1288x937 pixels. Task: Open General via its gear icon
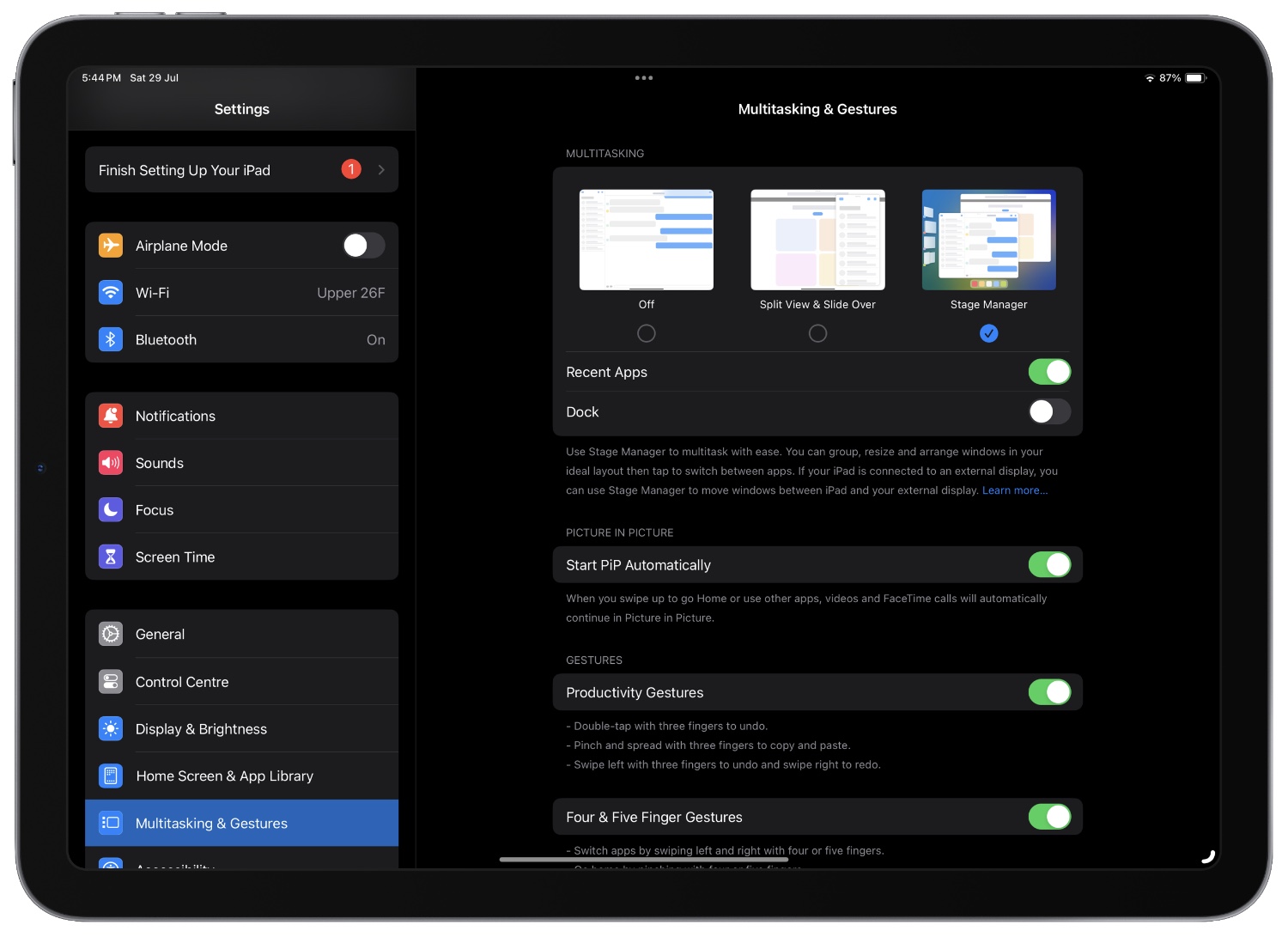pyautogui.click(x=111, y=634)
